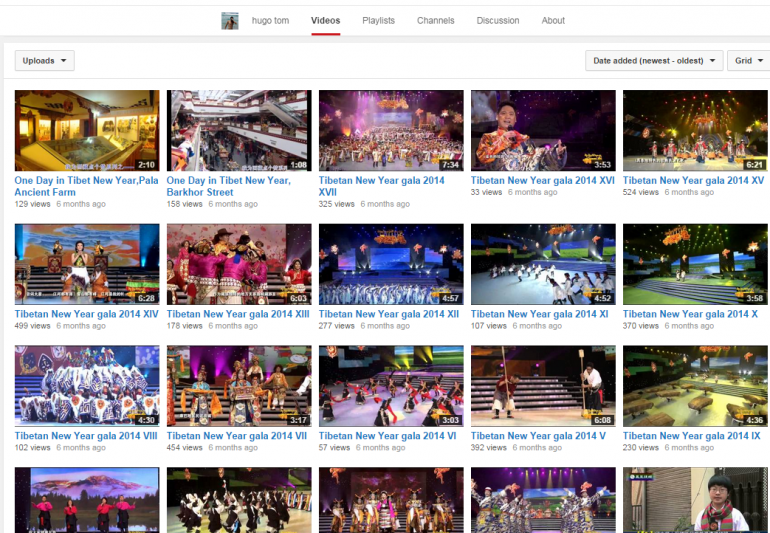Open gala 2014 X video thumbnail
This screenshot has width=770, height=533.
[x=695, y=264]
